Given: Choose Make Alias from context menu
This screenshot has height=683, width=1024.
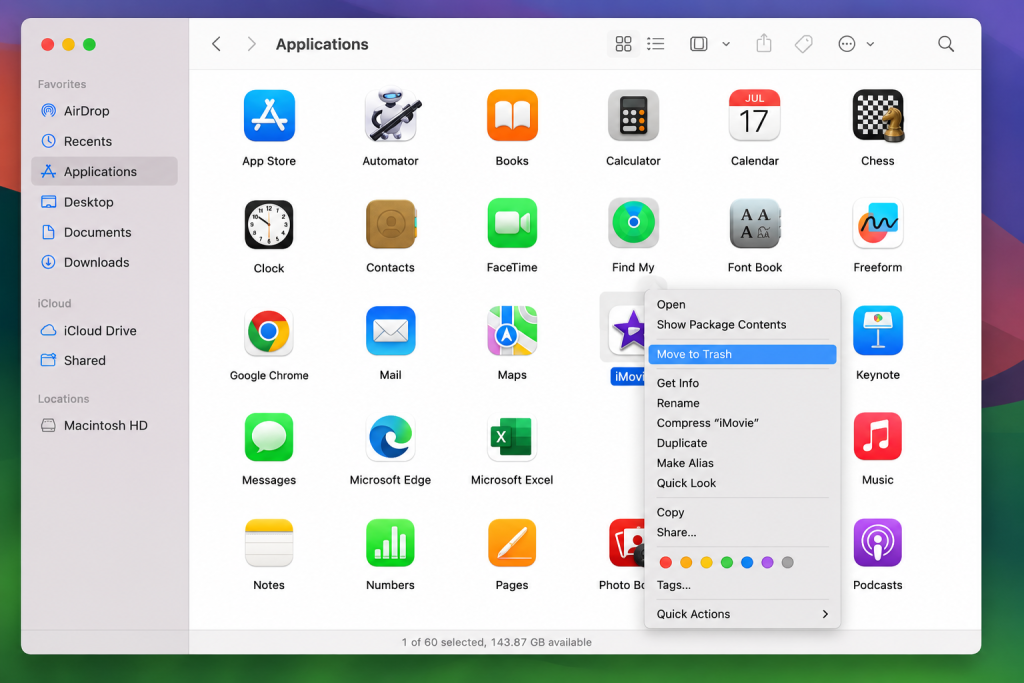Looking at the screenshot, I should pos(742,463).
